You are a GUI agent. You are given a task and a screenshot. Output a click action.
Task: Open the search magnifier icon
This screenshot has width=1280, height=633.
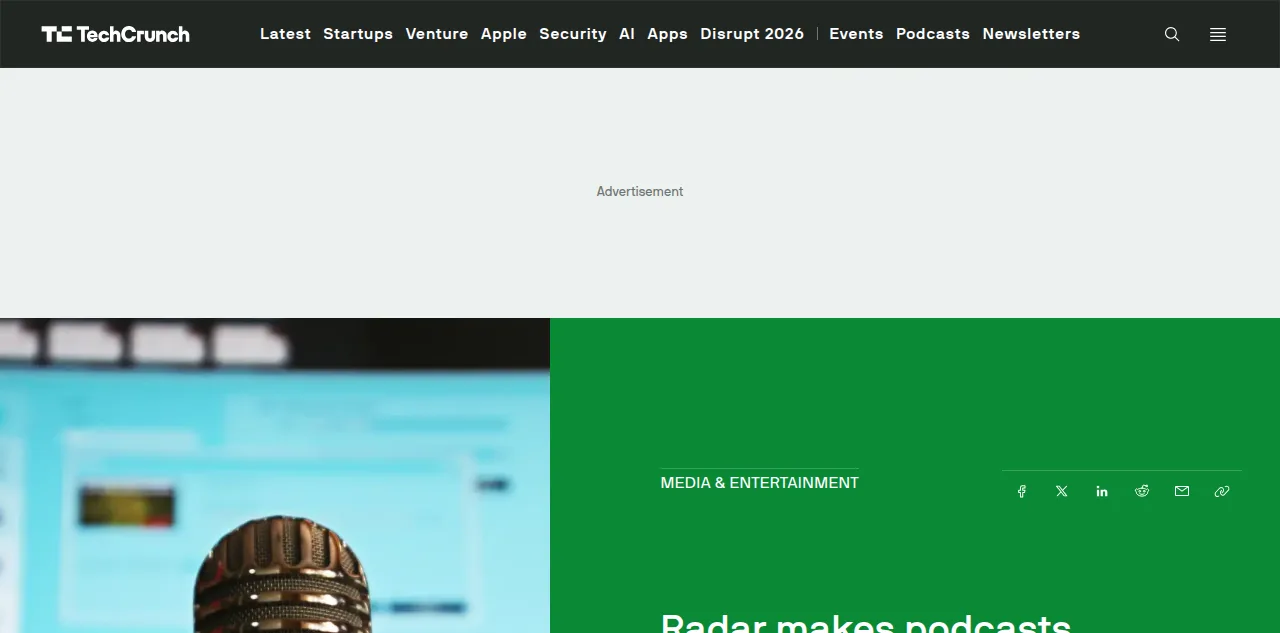point(1172,34)
